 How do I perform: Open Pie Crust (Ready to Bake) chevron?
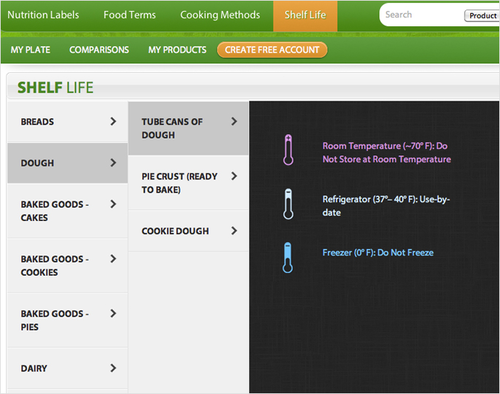pos(234,176)
